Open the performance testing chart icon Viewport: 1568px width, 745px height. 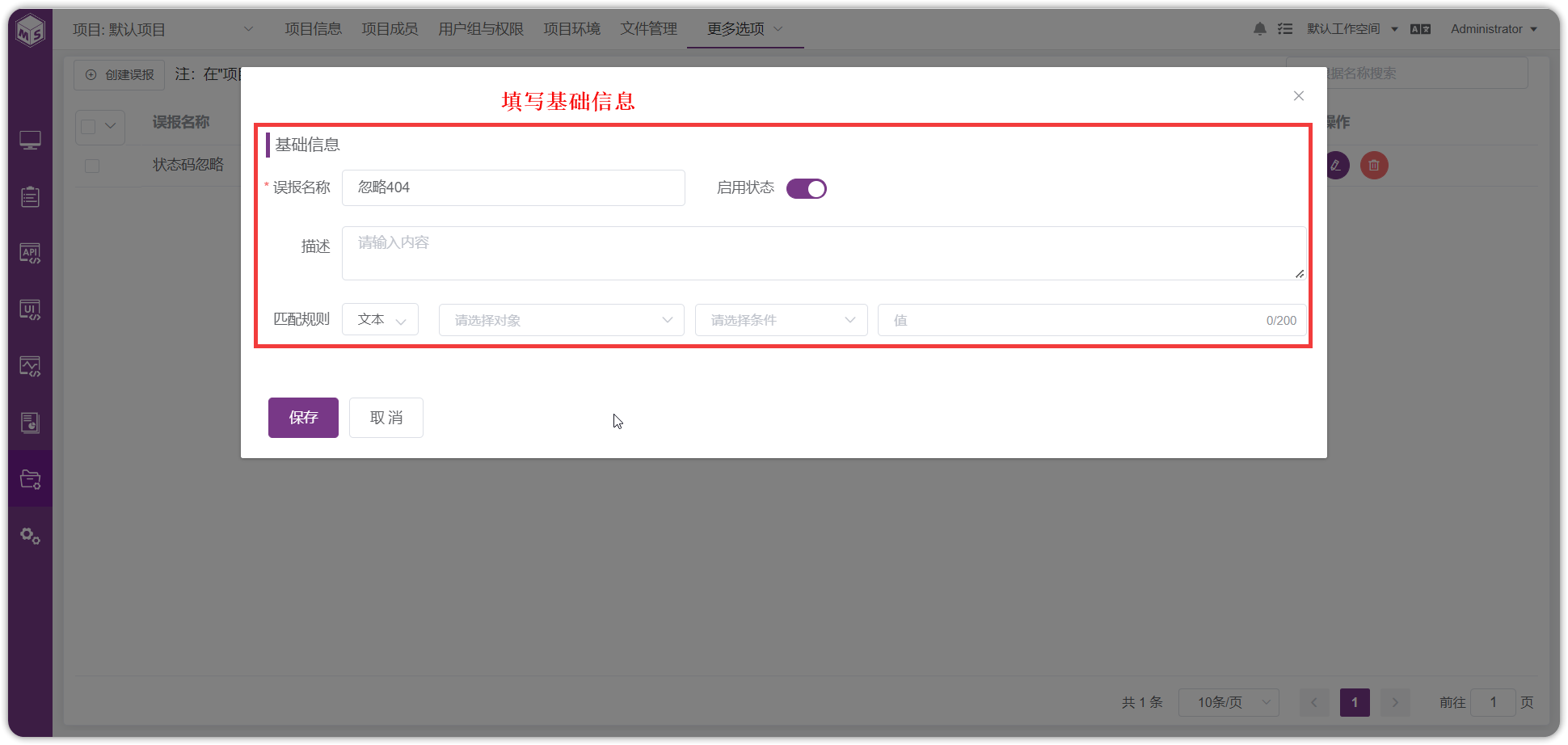tap(30, 367)
